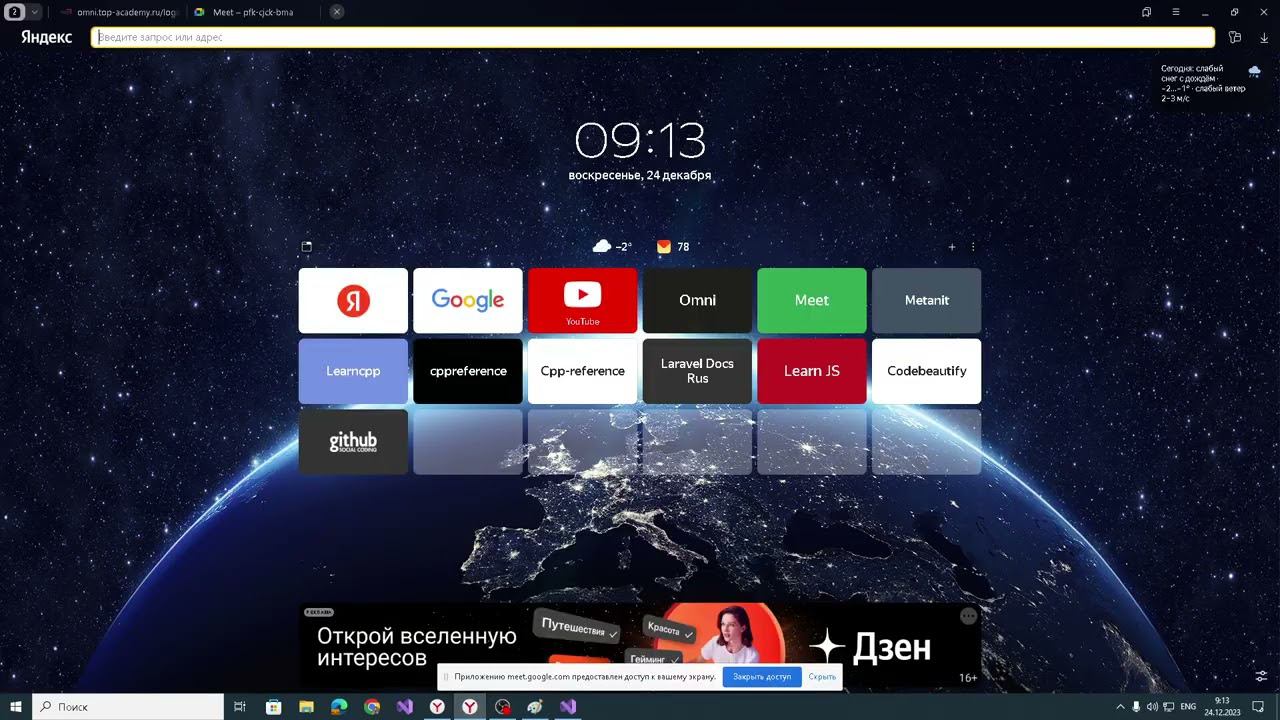Launch Microsoft Edge from the taskbar

coord(339,707)
